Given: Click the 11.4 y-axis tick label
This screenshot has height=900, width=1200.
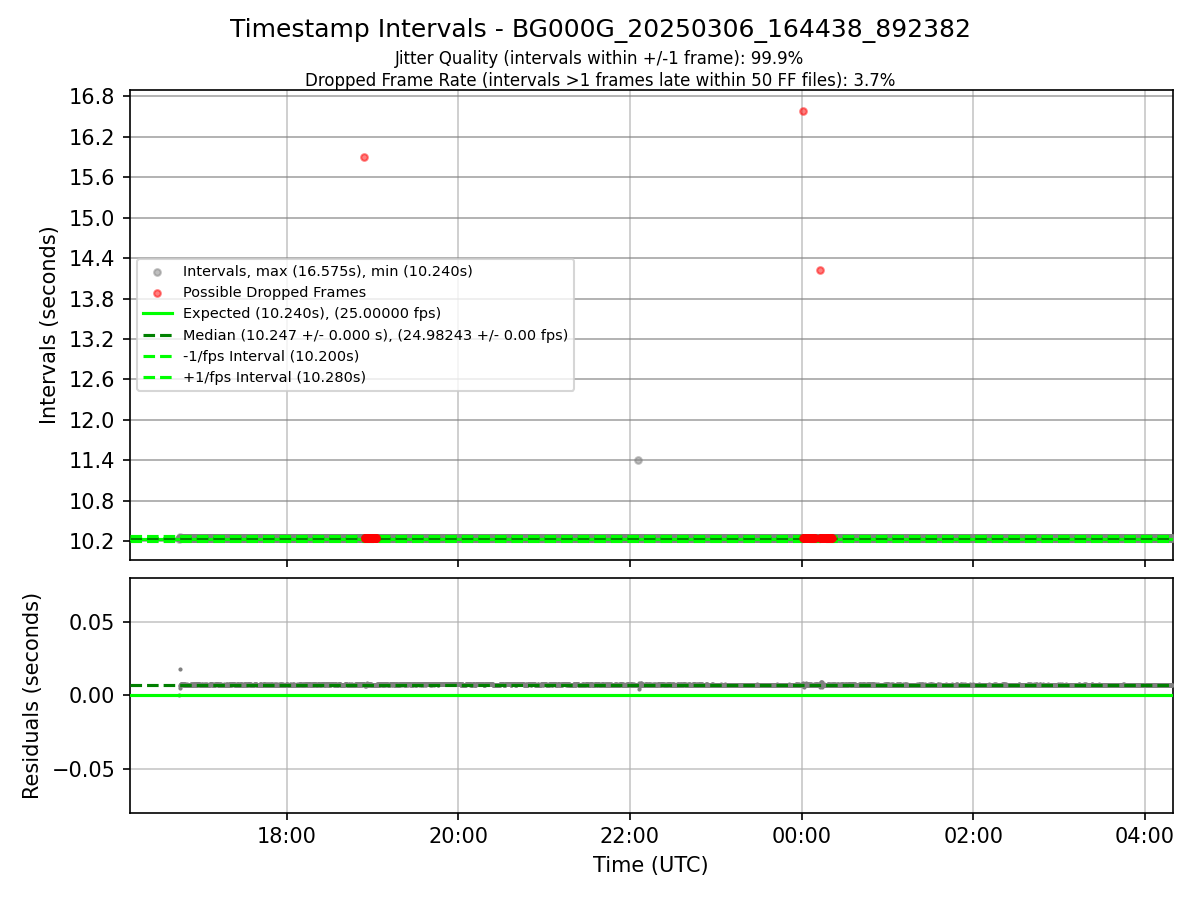Looking at the screenshot, I should tap(94, 461).
